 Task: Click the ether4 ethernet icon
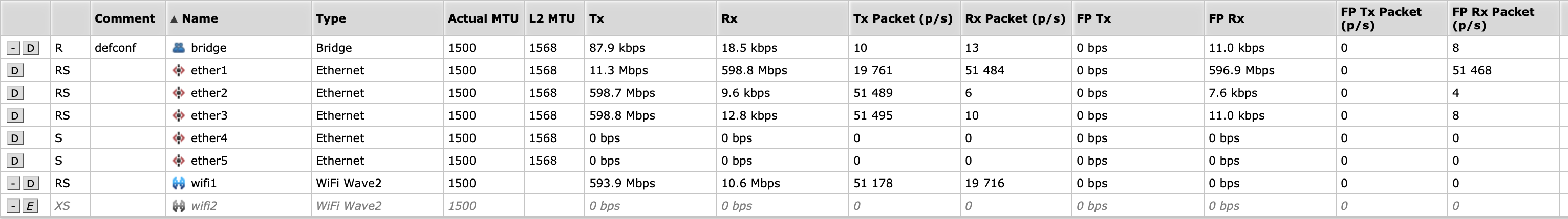(x=178, y=138)
